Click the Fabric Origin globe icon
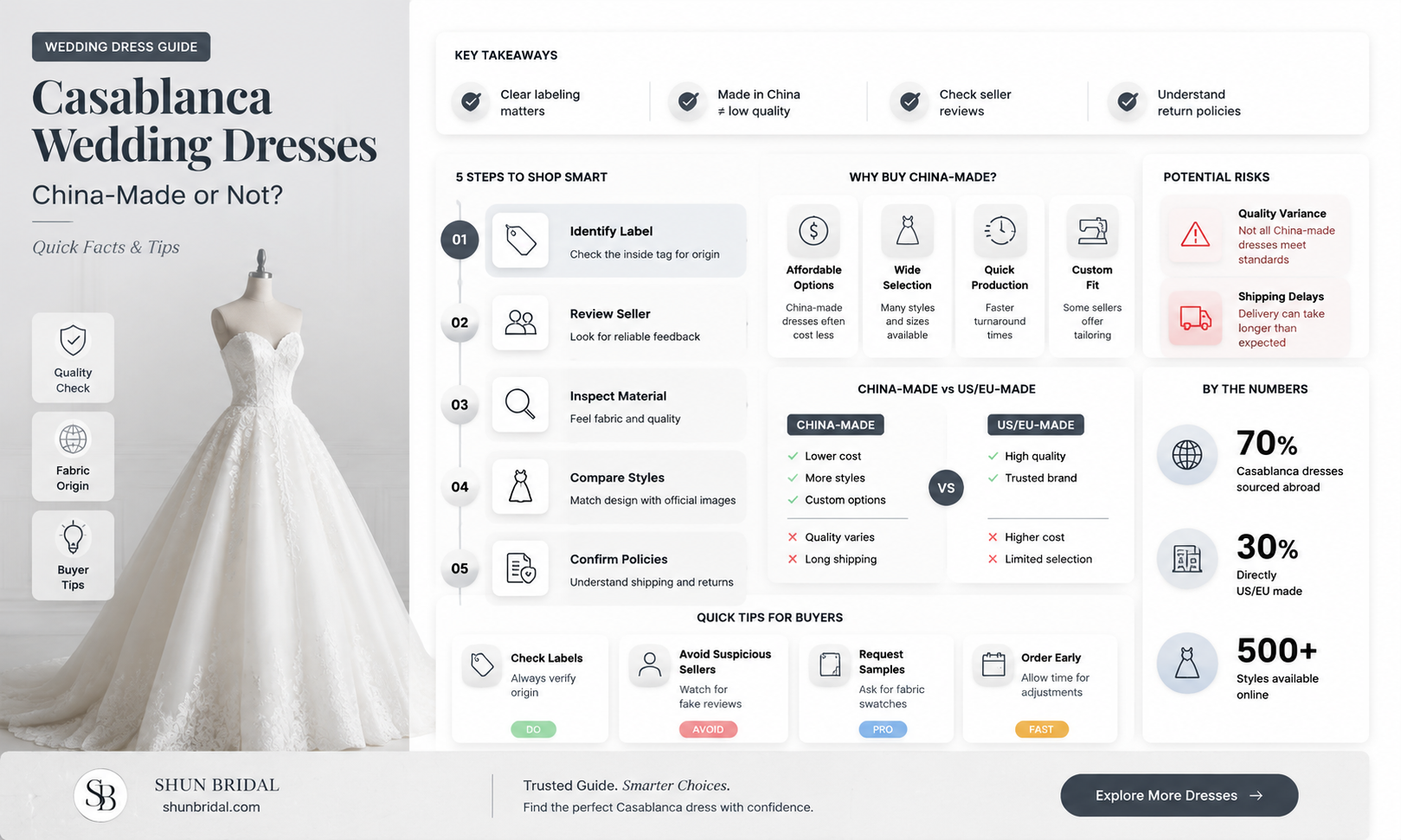The image size is (1401, 840). (x=73, y=439)
